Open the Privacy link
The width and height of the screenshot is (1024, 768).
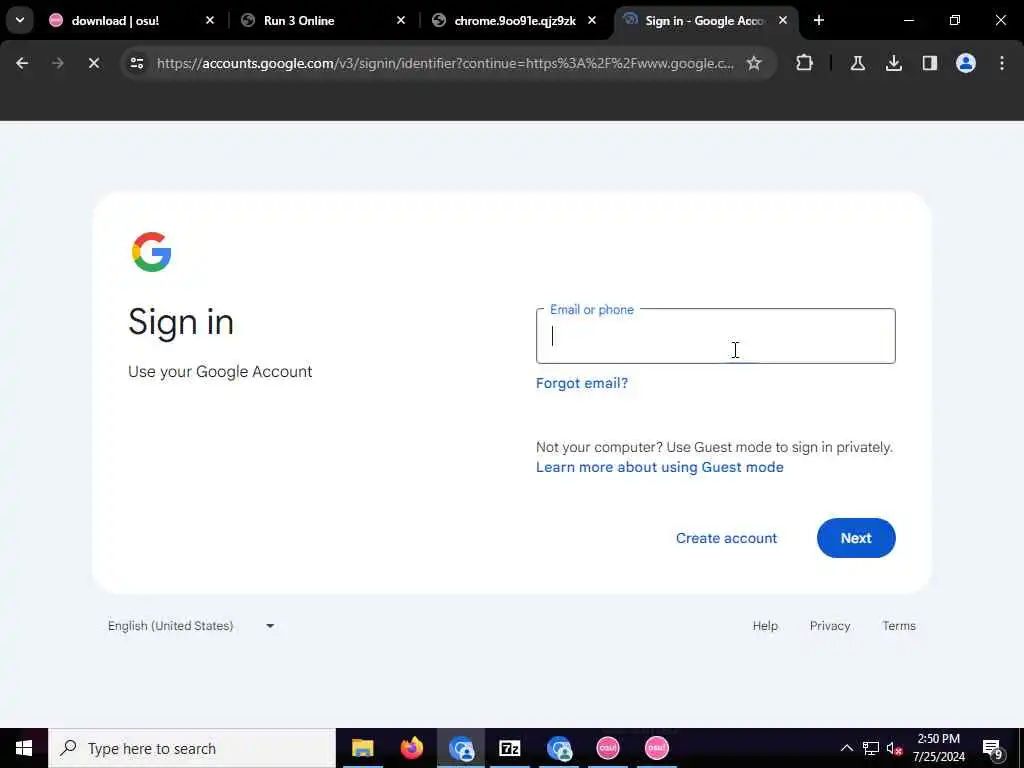[x=830, y=626]
